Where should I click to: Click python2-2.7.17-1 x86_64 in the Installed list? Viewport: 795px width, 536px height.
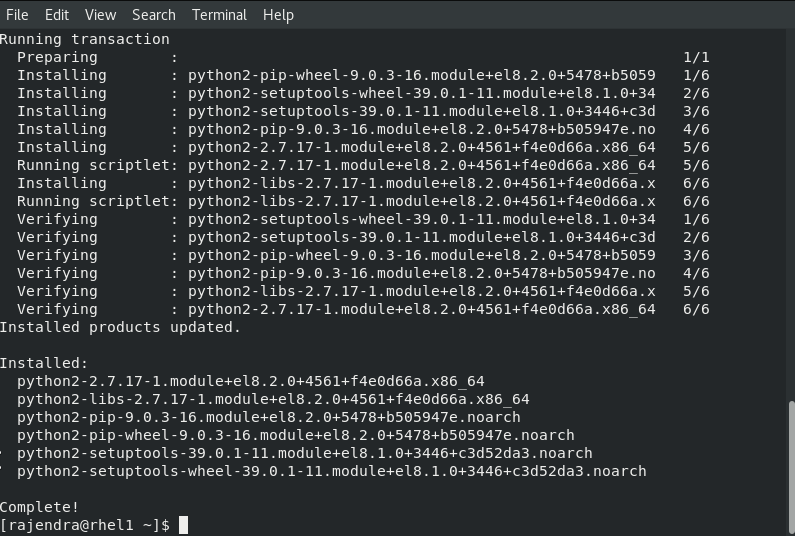click(x=250, y=381)
